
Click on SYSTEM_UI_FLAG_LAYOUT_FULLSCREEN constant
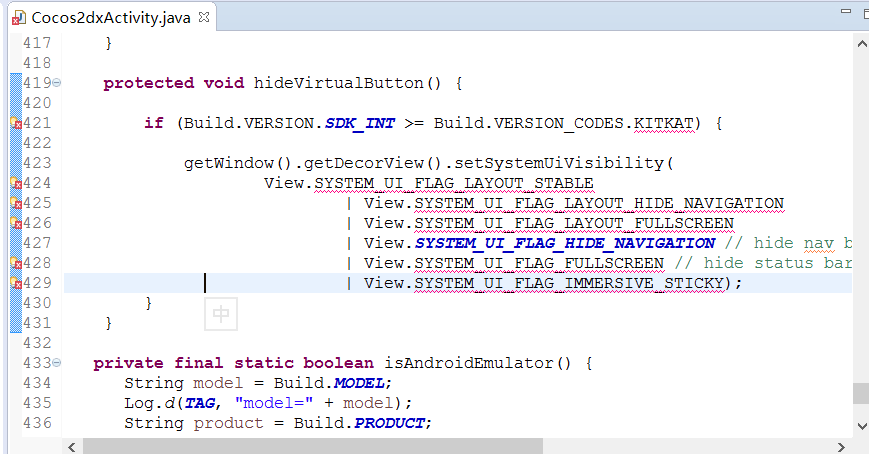click(574, 223)
